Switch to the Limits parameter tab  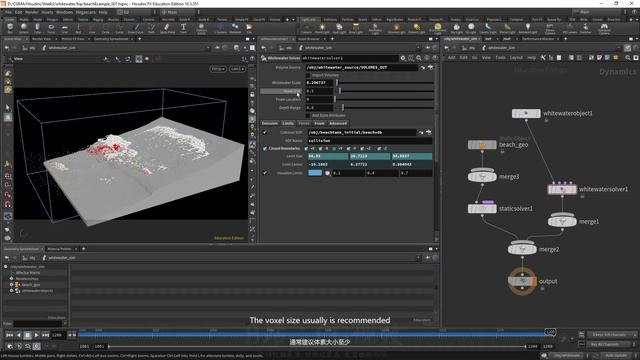(288, 123)
